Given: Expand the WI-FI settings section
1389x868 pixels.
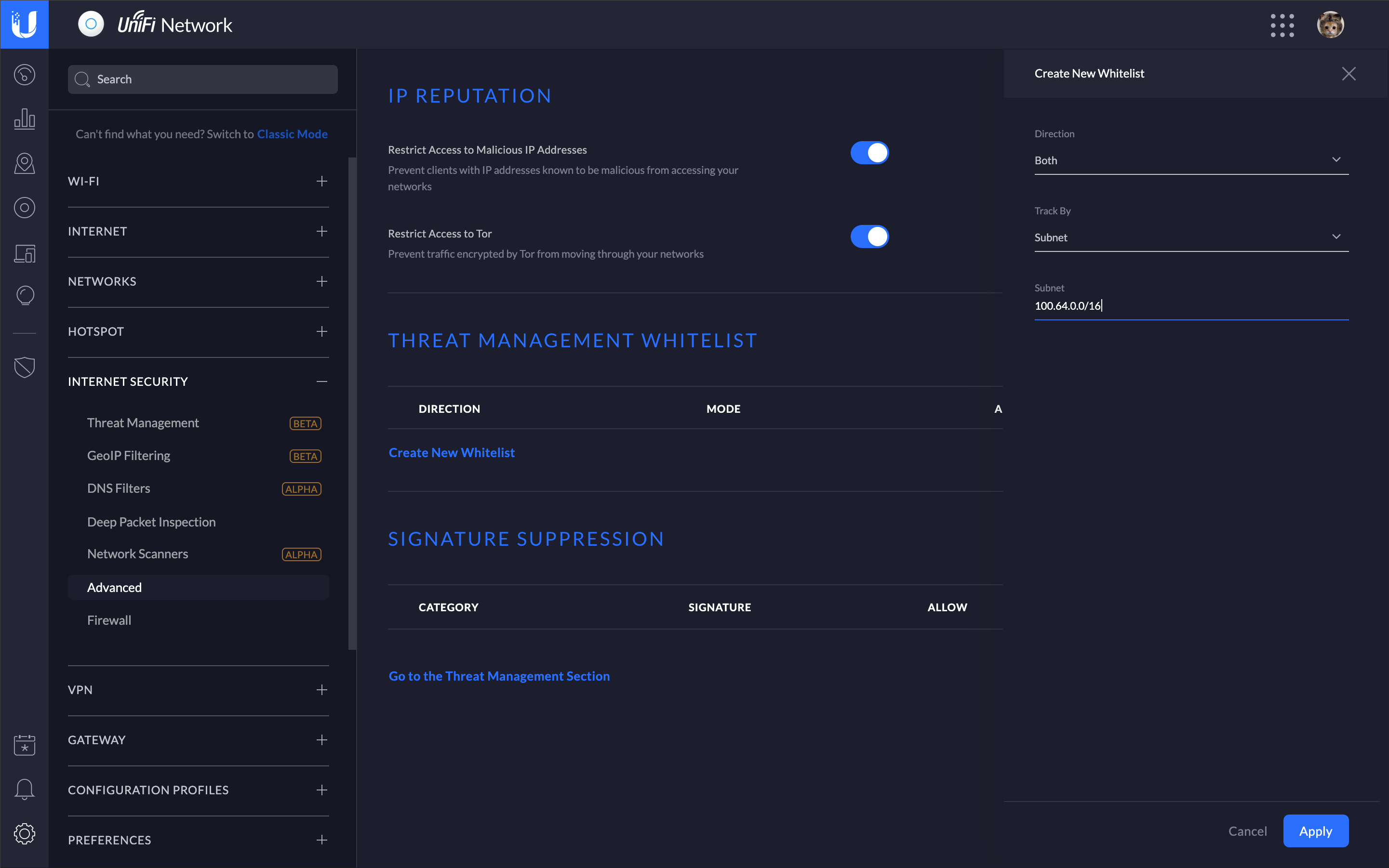Looking at the screenshot, I should [321, 182].
